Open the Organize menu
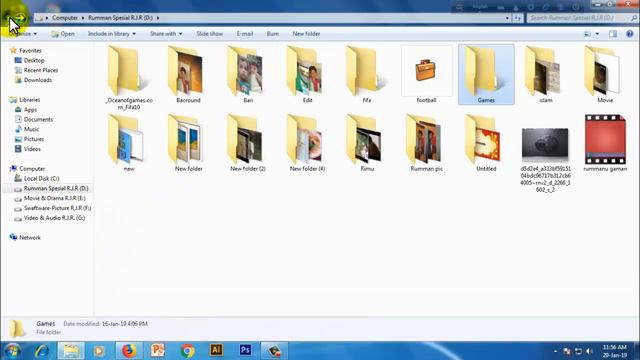 pos(23,34)
